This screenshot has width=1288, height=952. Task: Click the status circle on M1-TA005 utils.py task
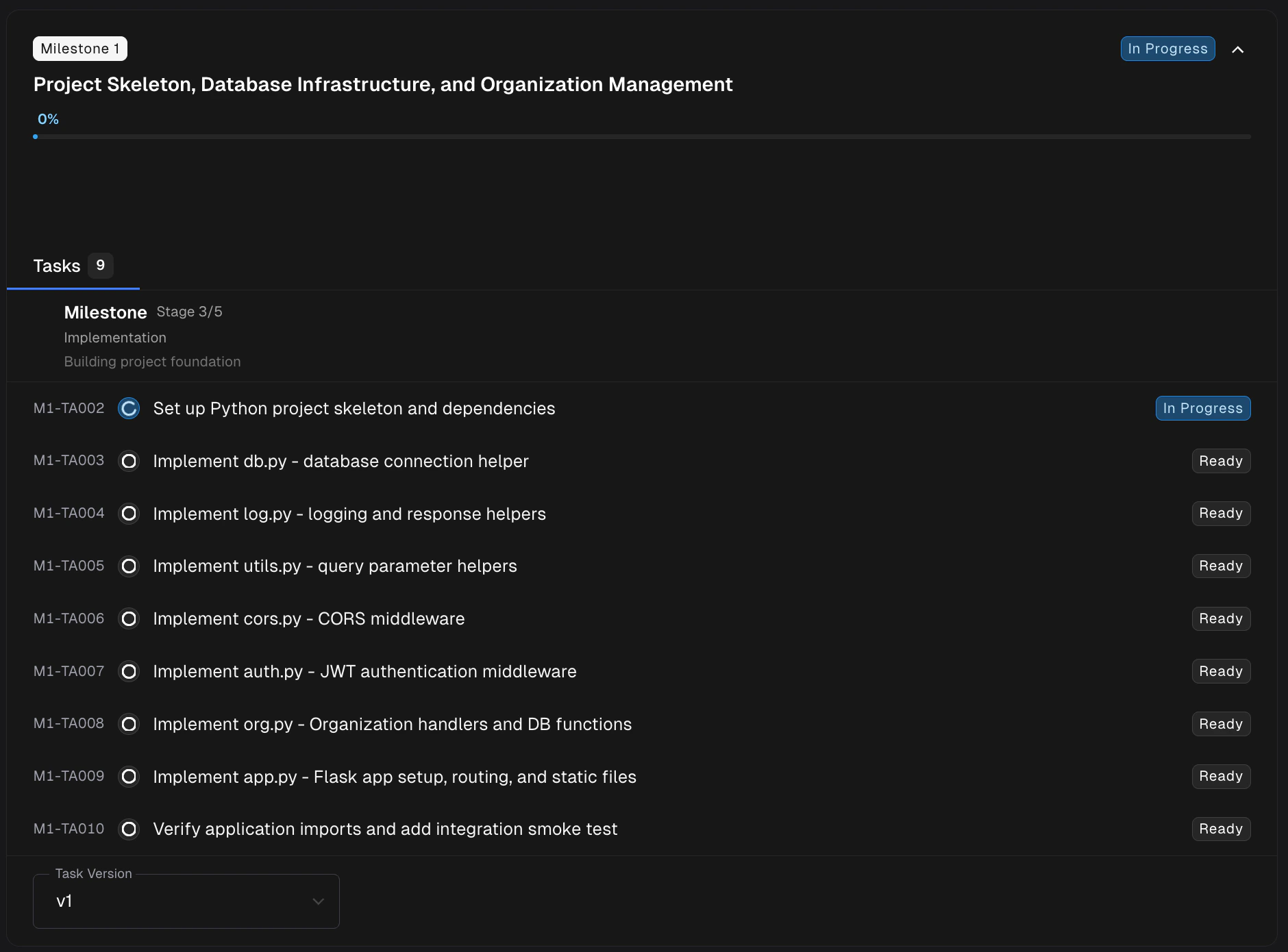[x=128, y=566]
